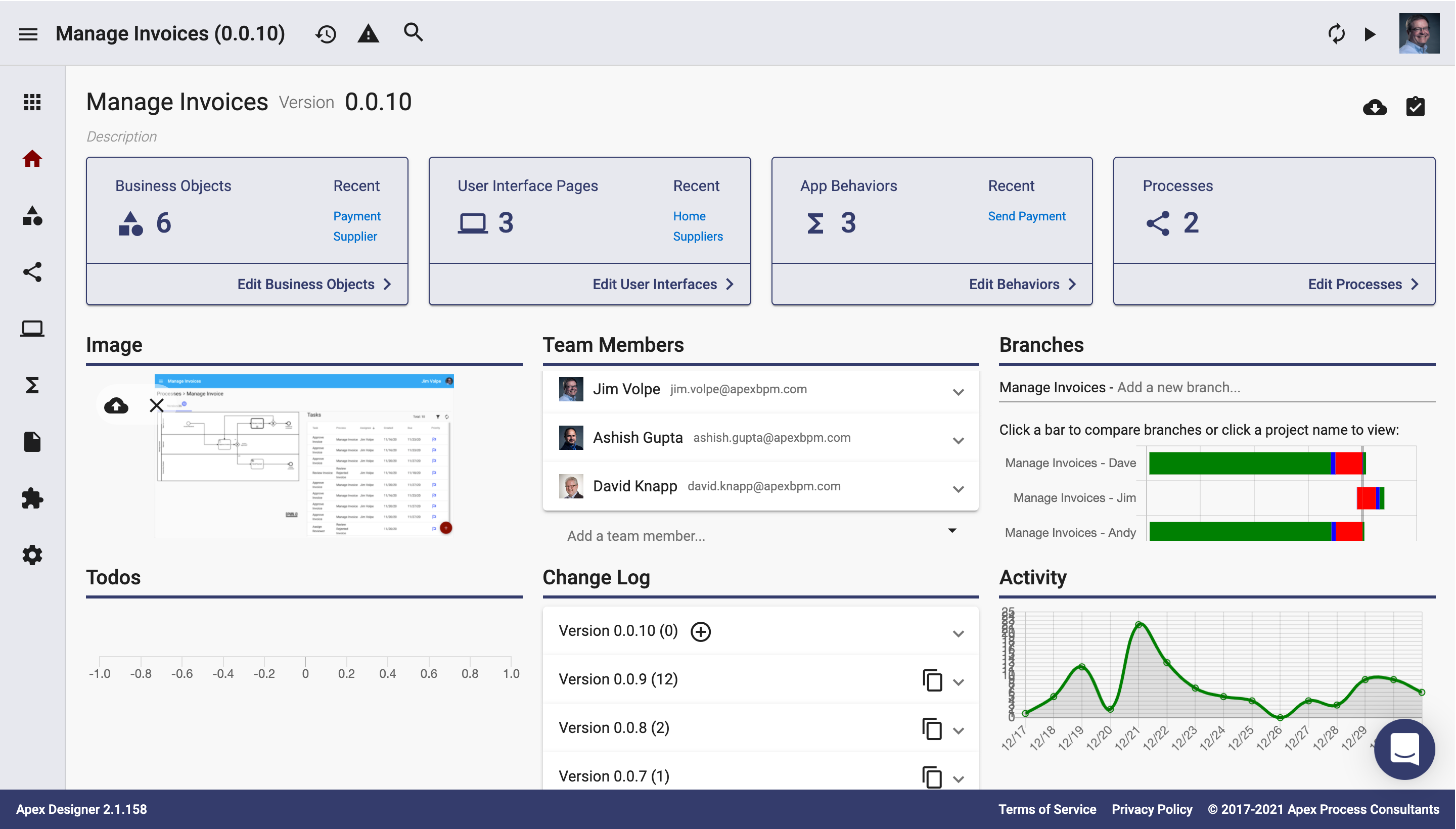Screen dimensions: 1456x829
Task: Click the 0.0.10 version number
Action: pos(378,103)
